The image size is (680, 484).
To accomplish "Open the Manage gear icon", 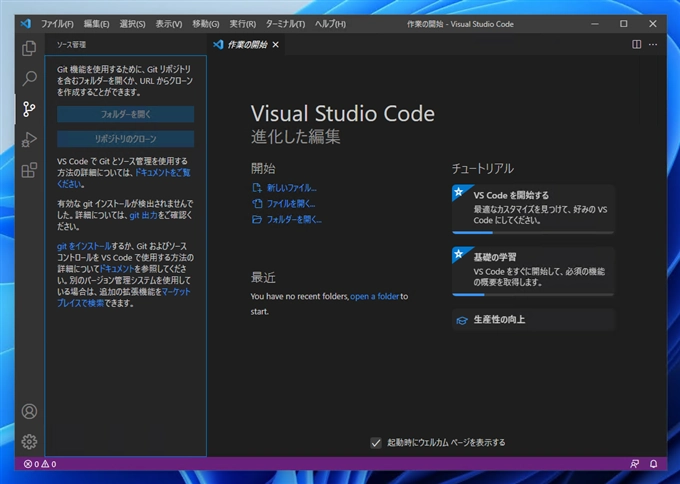I will tap(29, 441).
